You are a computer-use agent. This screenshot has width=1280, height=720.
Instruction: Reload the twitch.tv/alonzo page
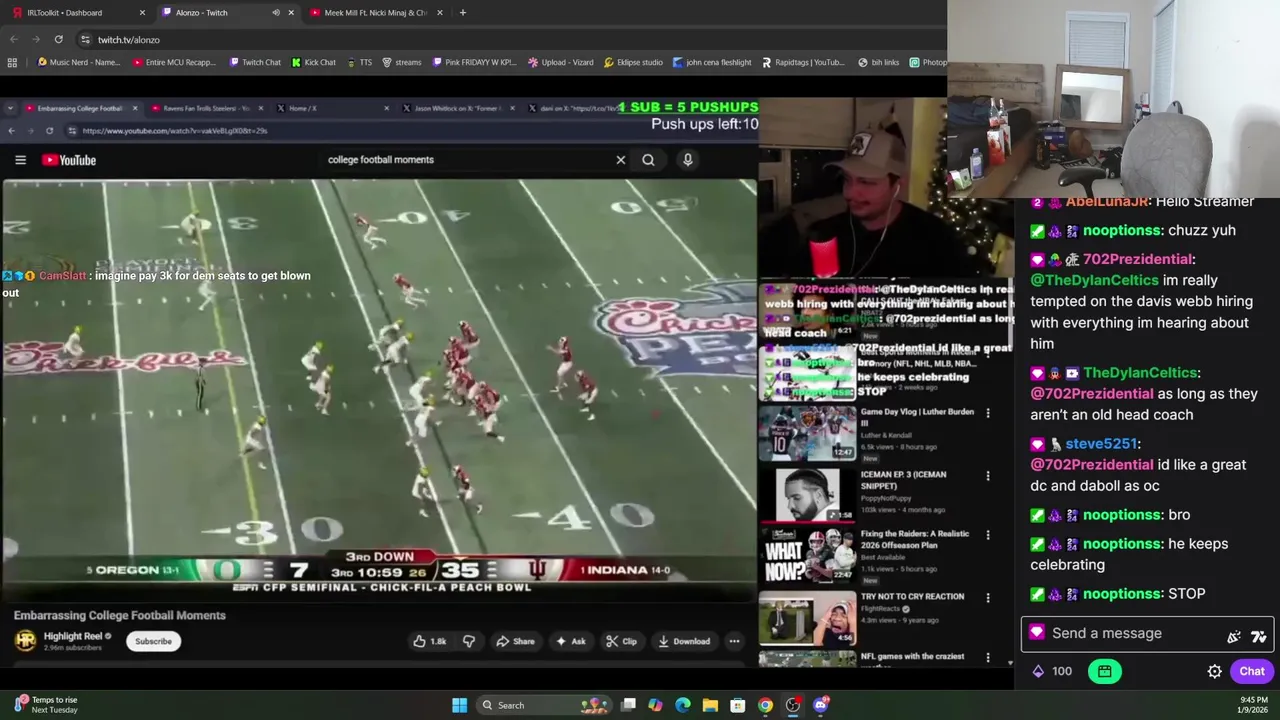tap(58, 39)
